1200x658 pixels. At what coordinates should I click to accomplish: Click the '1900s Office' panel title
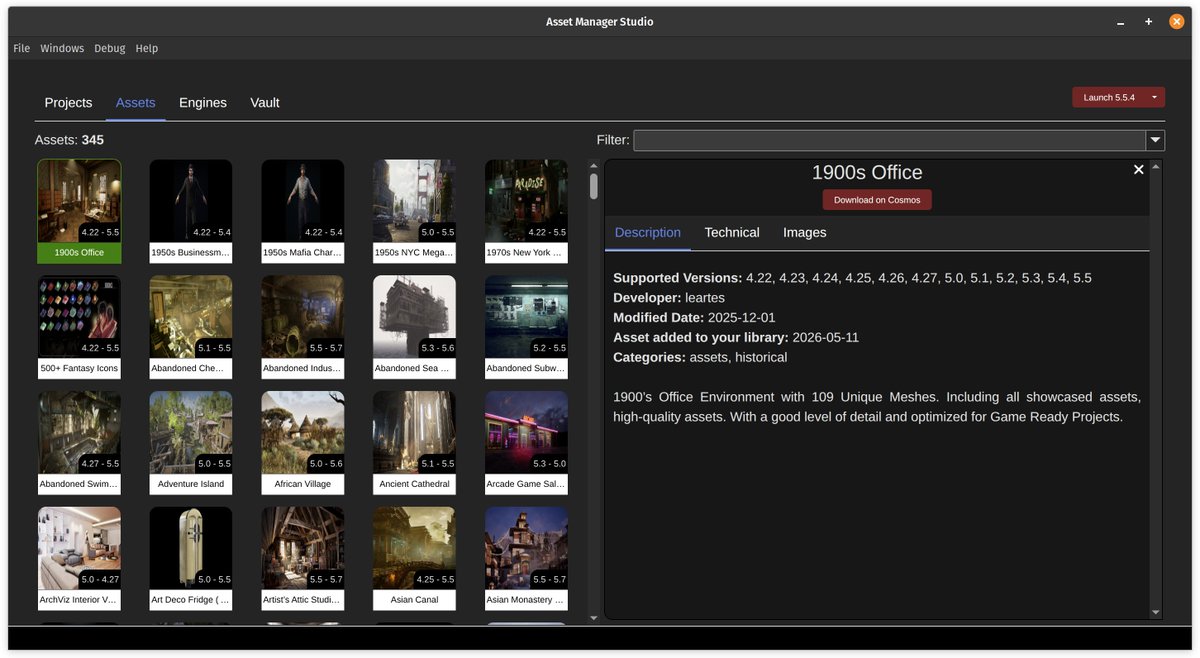(867, 172)
